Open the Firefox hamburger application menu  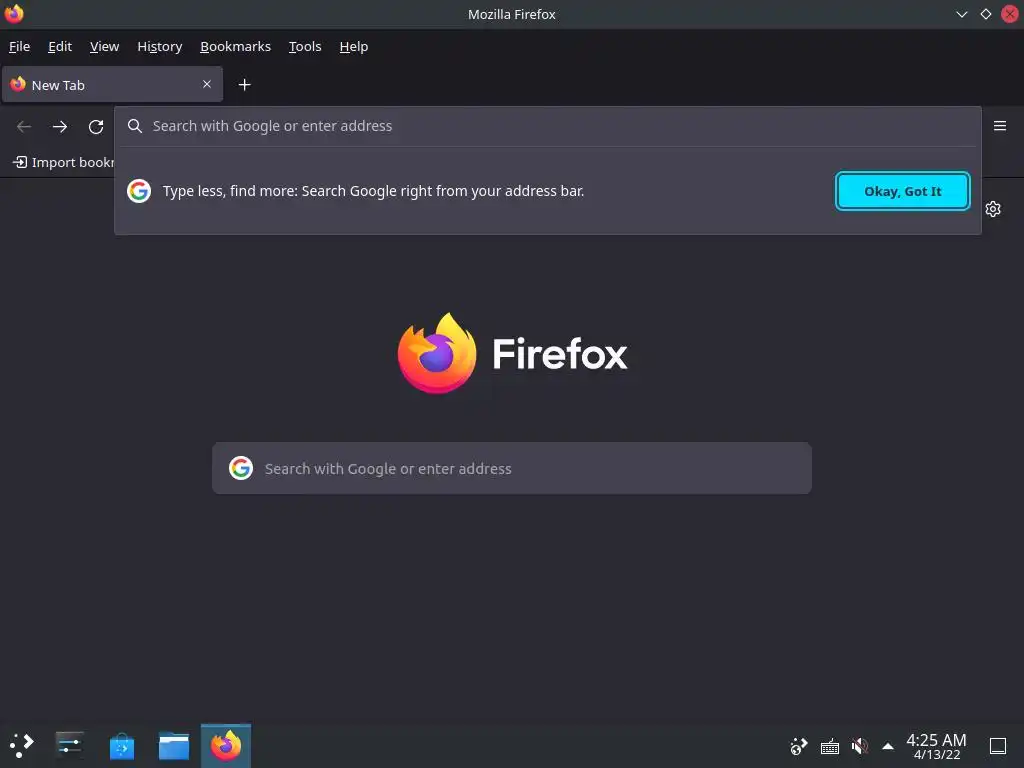pos(1000,126)
